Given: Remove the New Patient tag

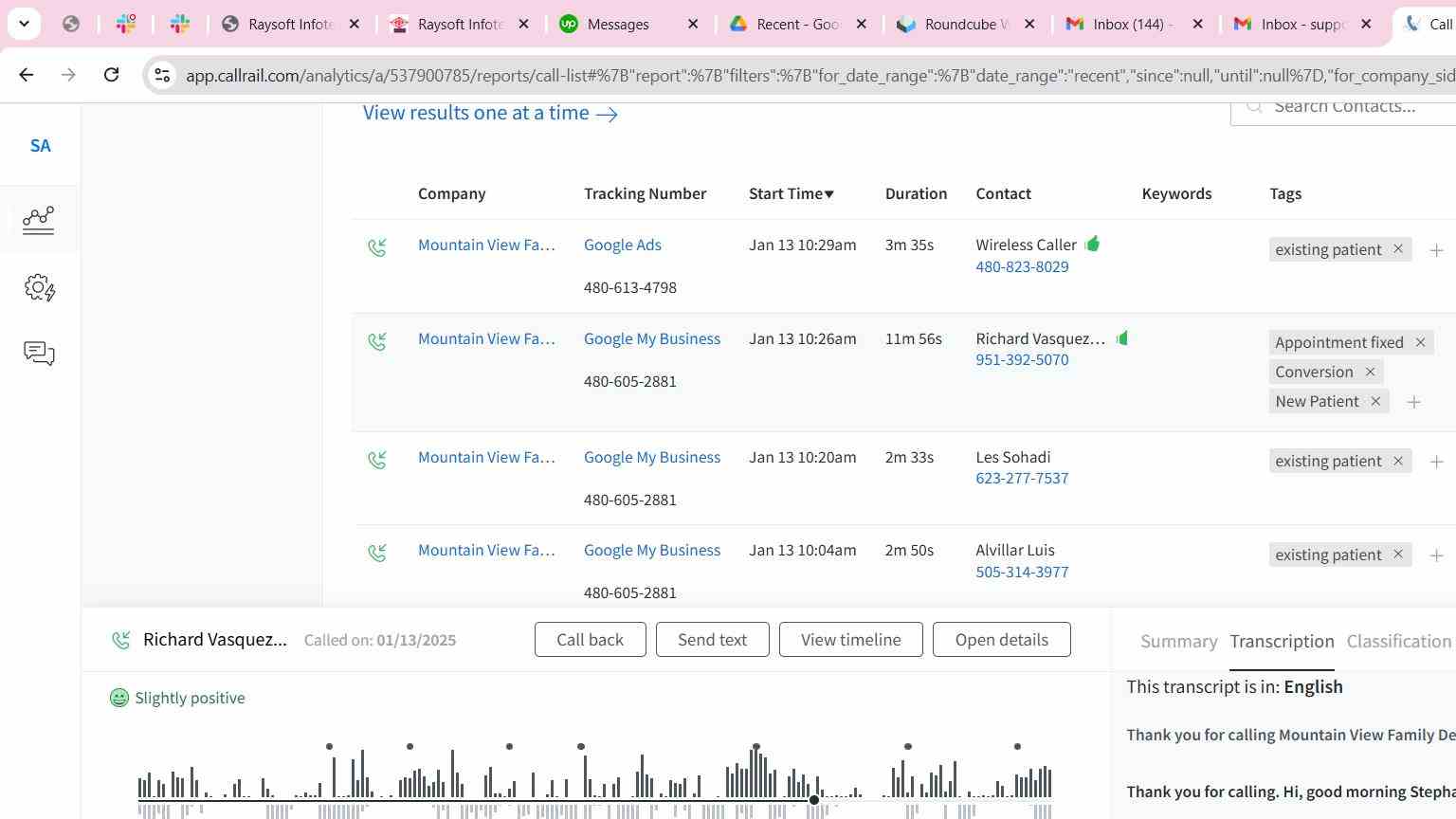Looking at the screenshot, I should click(x=1375, y=401).
